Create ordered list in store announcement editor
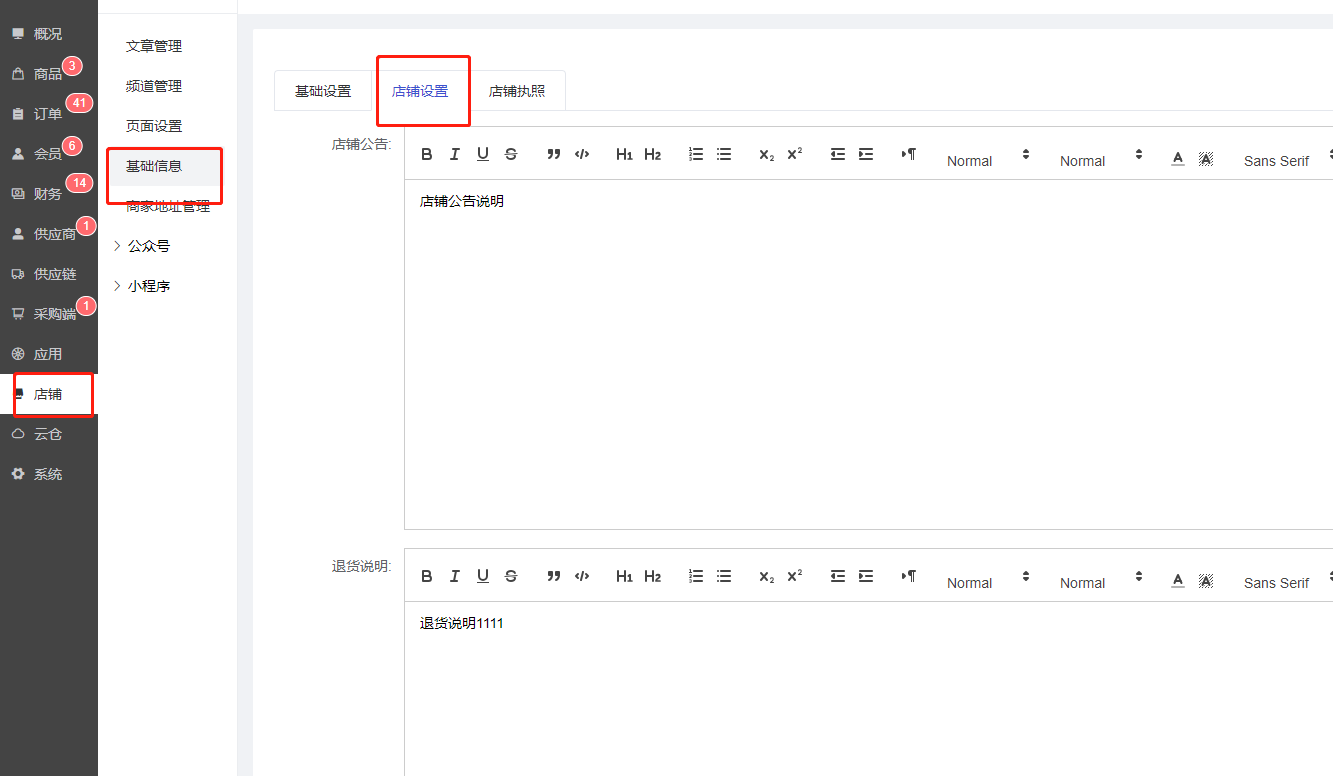The height and width of the screenshot is (776, 1333). [696, 154]
